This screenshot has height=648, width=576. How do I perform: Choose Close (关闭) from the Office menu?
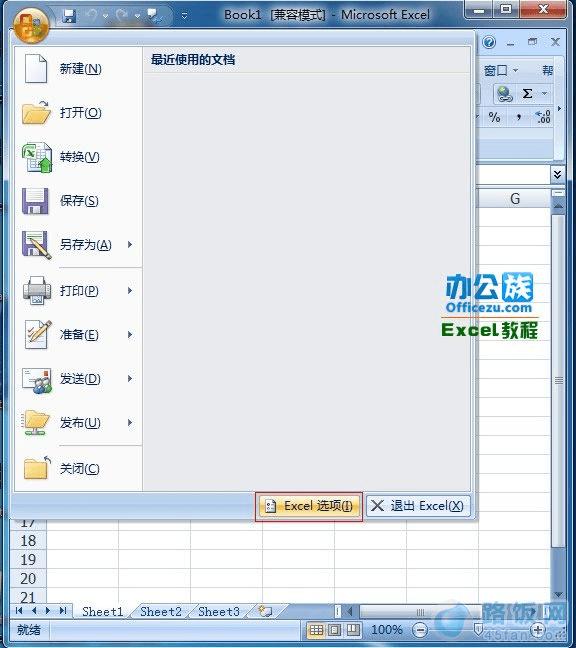79,469
